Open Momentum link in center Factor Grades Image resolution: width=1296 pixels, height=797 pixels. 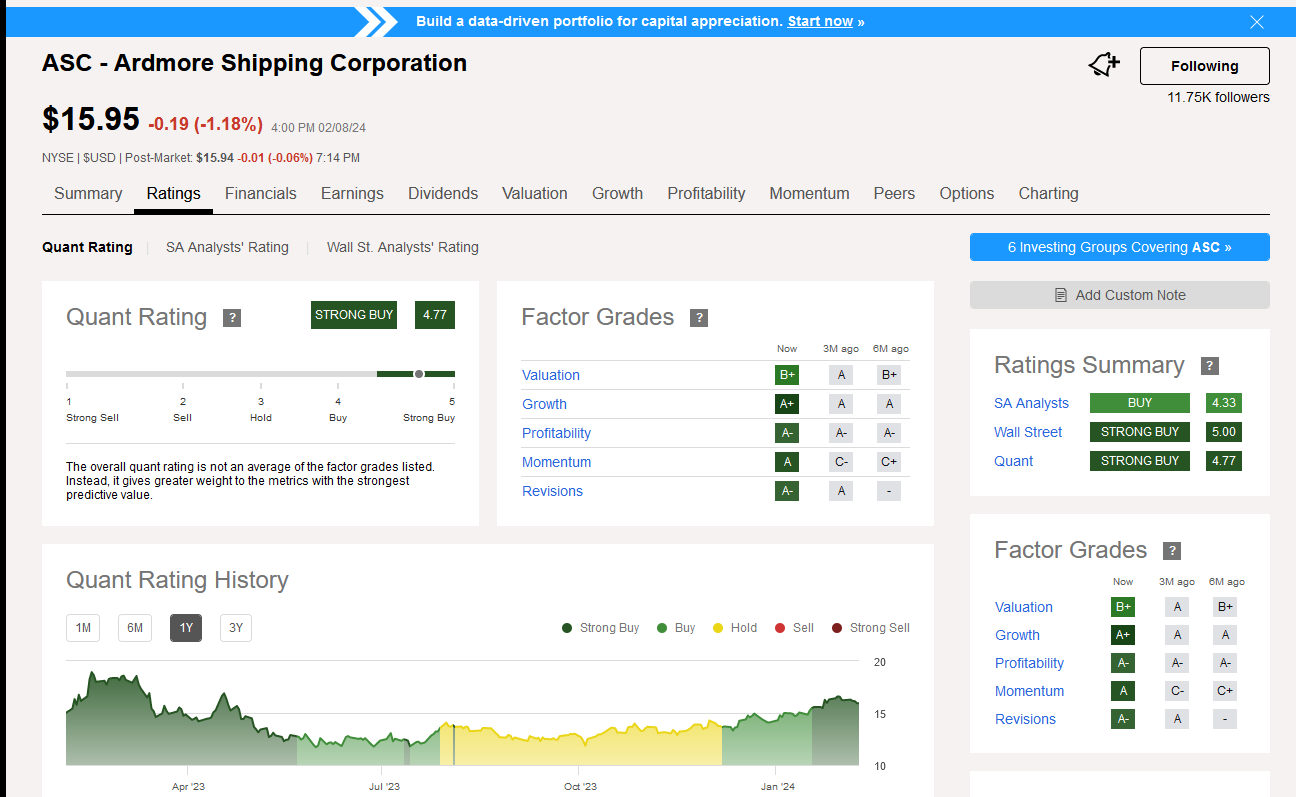coord(556,462)
